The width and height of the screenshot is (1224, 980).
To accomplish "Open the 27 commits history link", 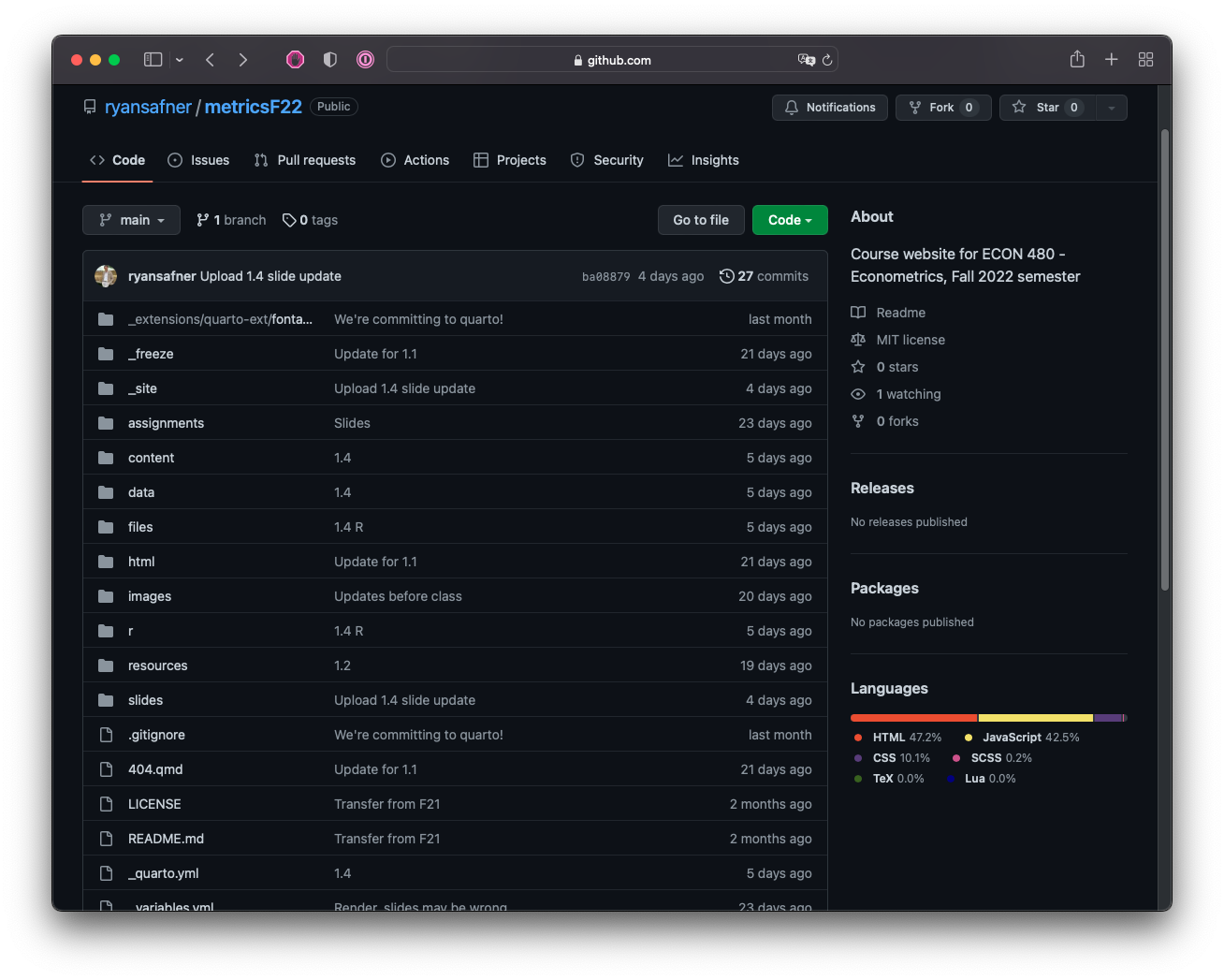I will pos(764,276).
